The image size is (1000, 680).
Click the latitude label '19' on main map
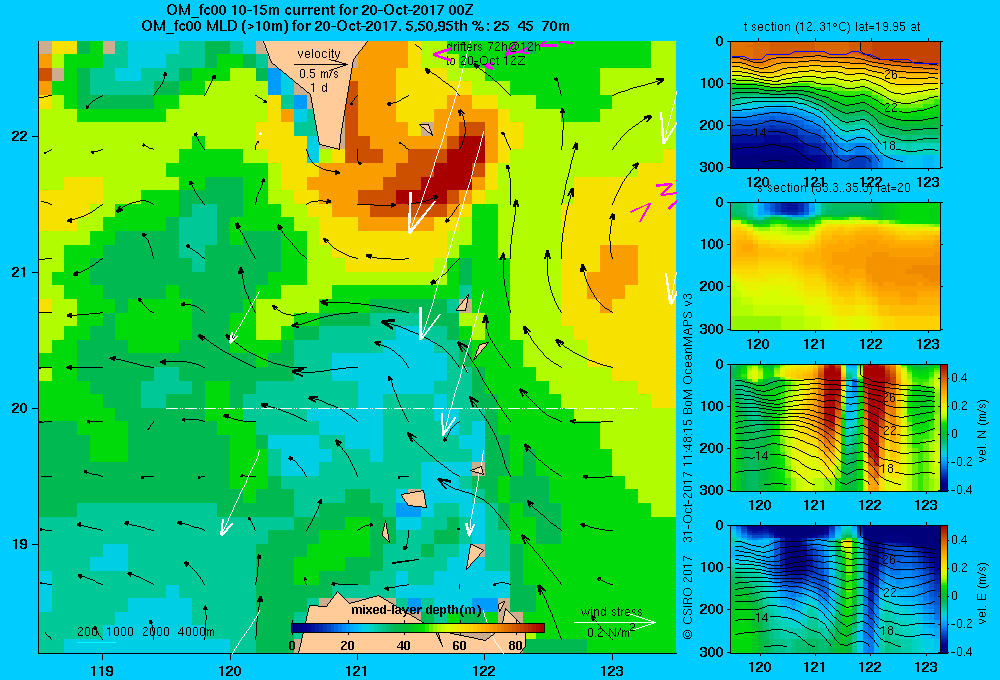[x=20, y=544]
